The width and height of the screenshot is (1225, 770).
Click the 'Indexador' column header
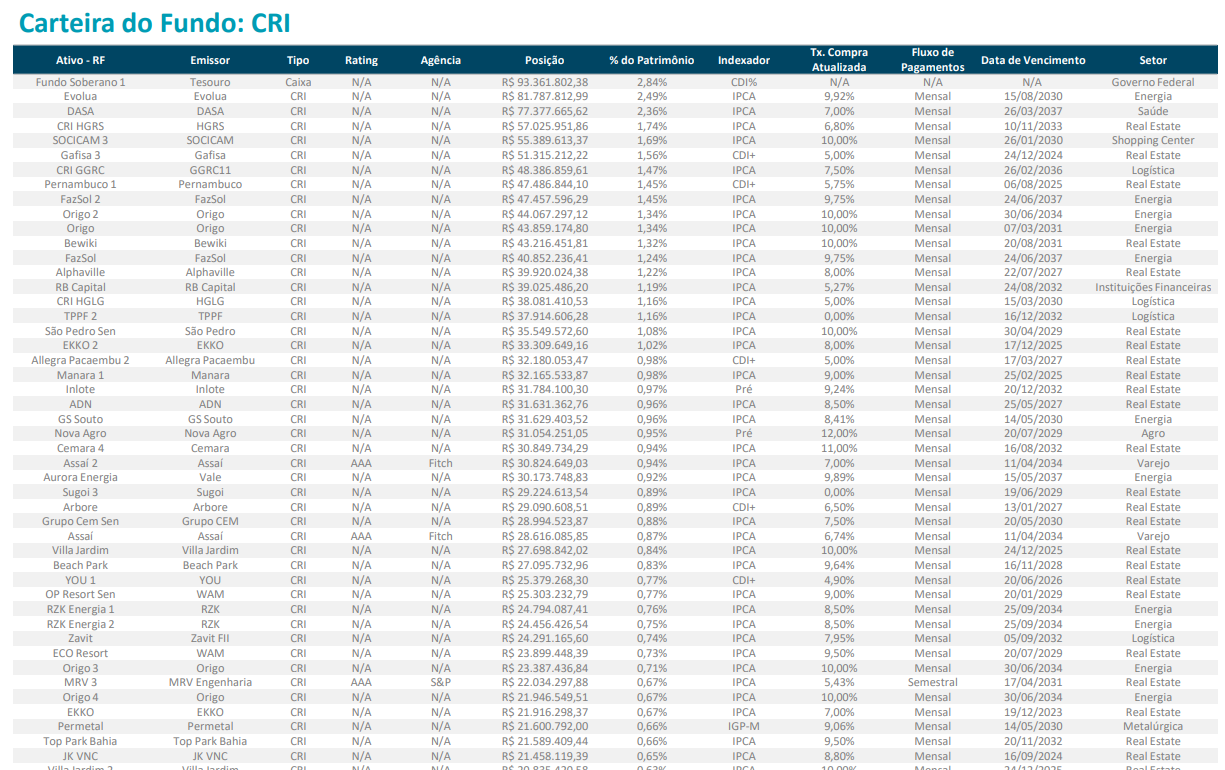pyautogui.click(x=743, y=60)
